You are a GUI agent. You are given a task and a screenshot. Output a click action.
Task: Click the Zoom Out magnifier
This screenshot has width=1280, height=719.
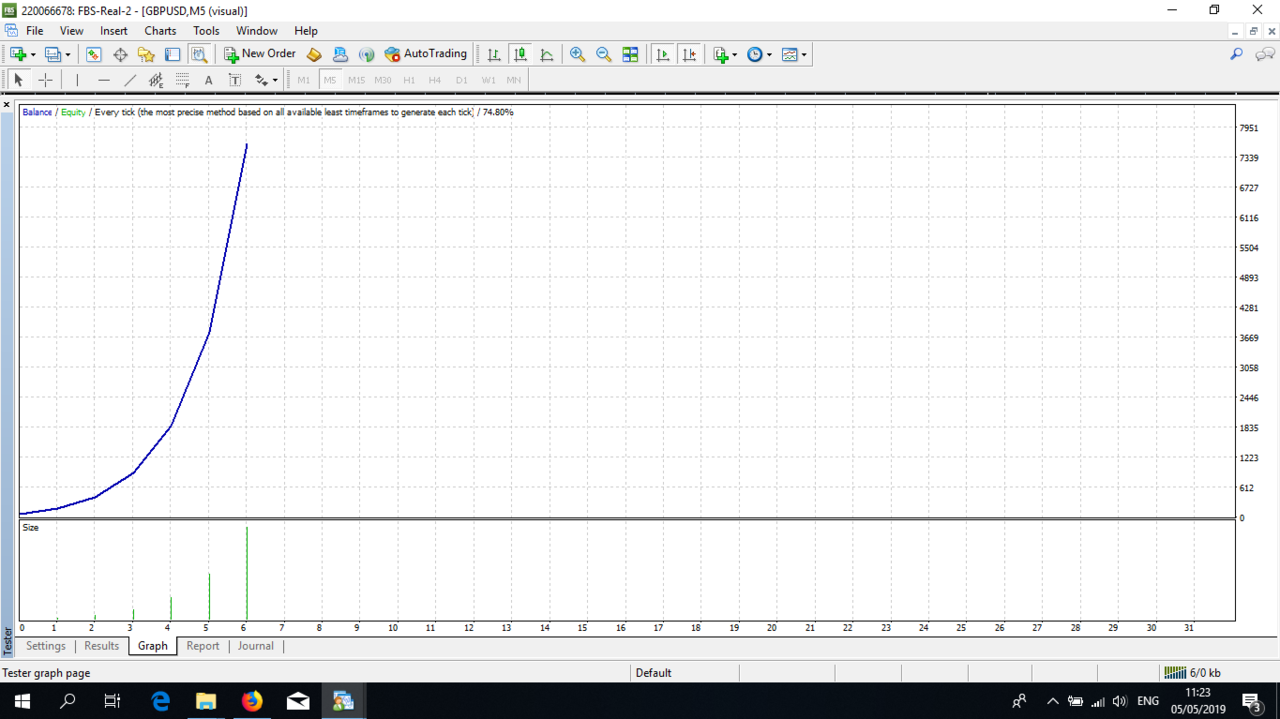coord(604,54)
